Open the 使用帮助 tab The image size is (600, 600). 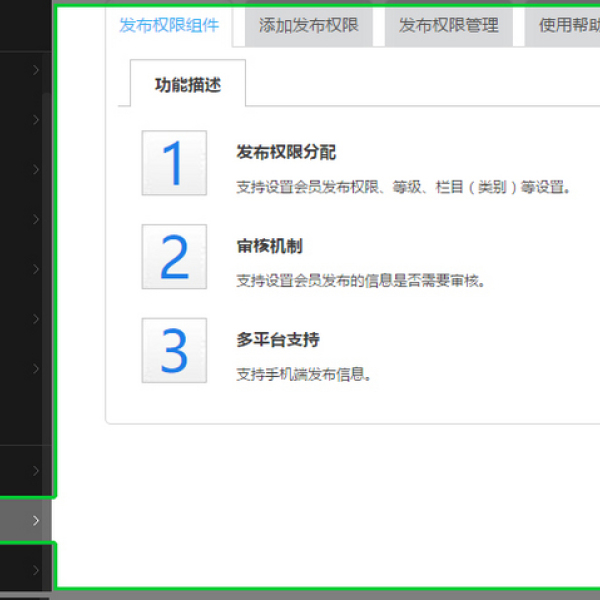(x=562, y=25)
